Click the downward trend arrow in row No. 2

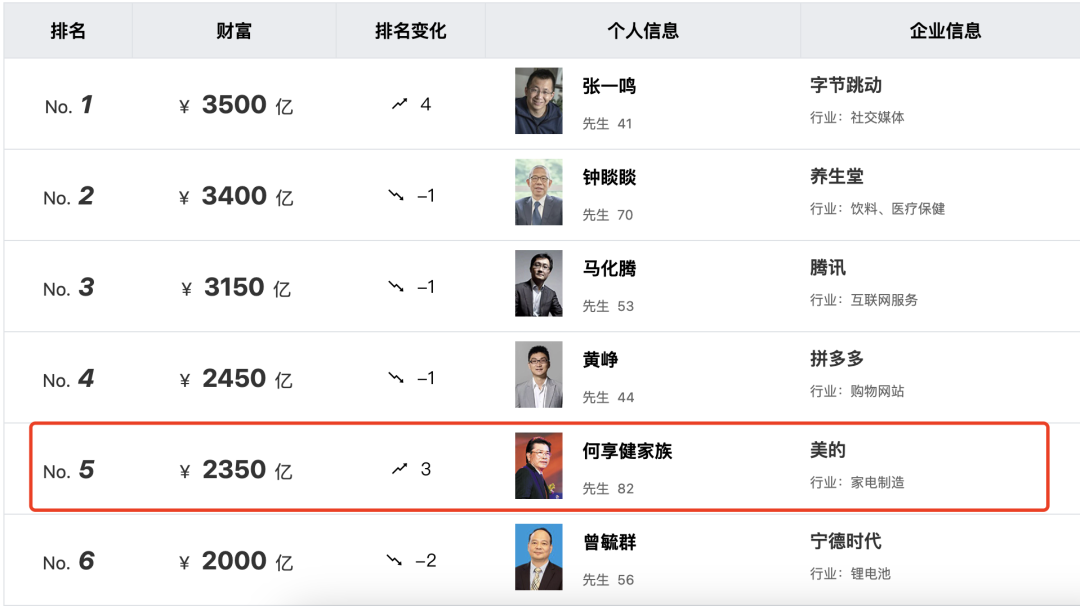396,196
